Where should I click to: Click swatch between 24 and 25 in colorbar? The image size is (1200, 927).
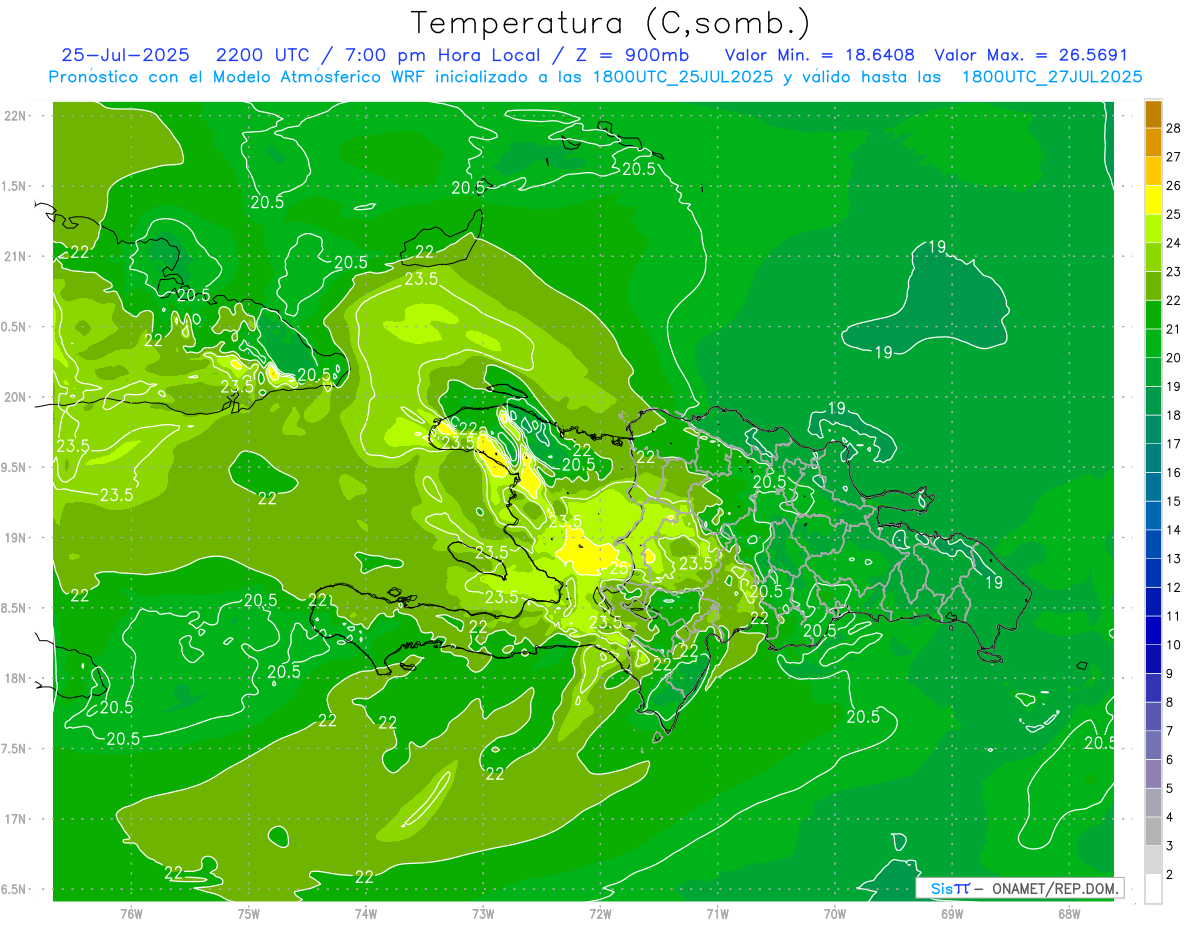coord(1153,229)
